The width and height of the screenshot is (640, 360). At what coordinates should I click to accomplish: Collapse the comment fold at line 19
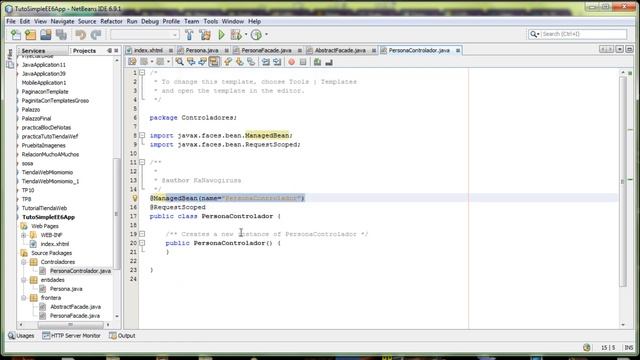[x=142, y=234]
